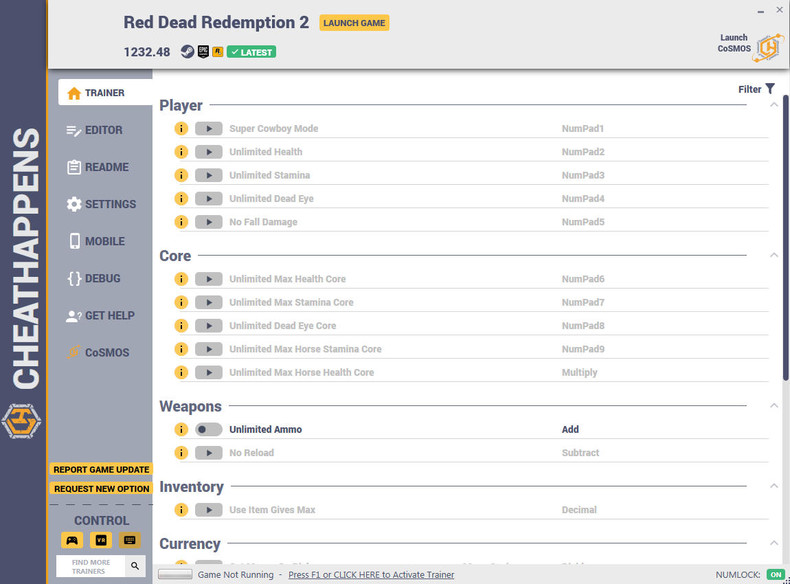Click the LATEST version badge
Screen dimensions: 790x584
[x=251, y=52]
